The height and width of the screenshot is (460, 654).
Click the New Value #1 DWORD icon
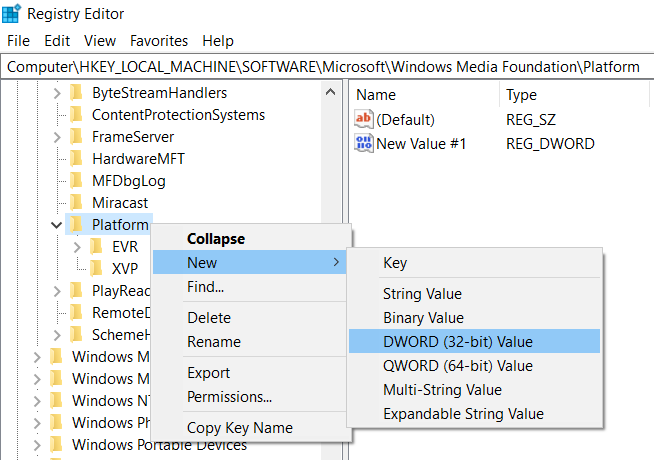pos(364,143)
